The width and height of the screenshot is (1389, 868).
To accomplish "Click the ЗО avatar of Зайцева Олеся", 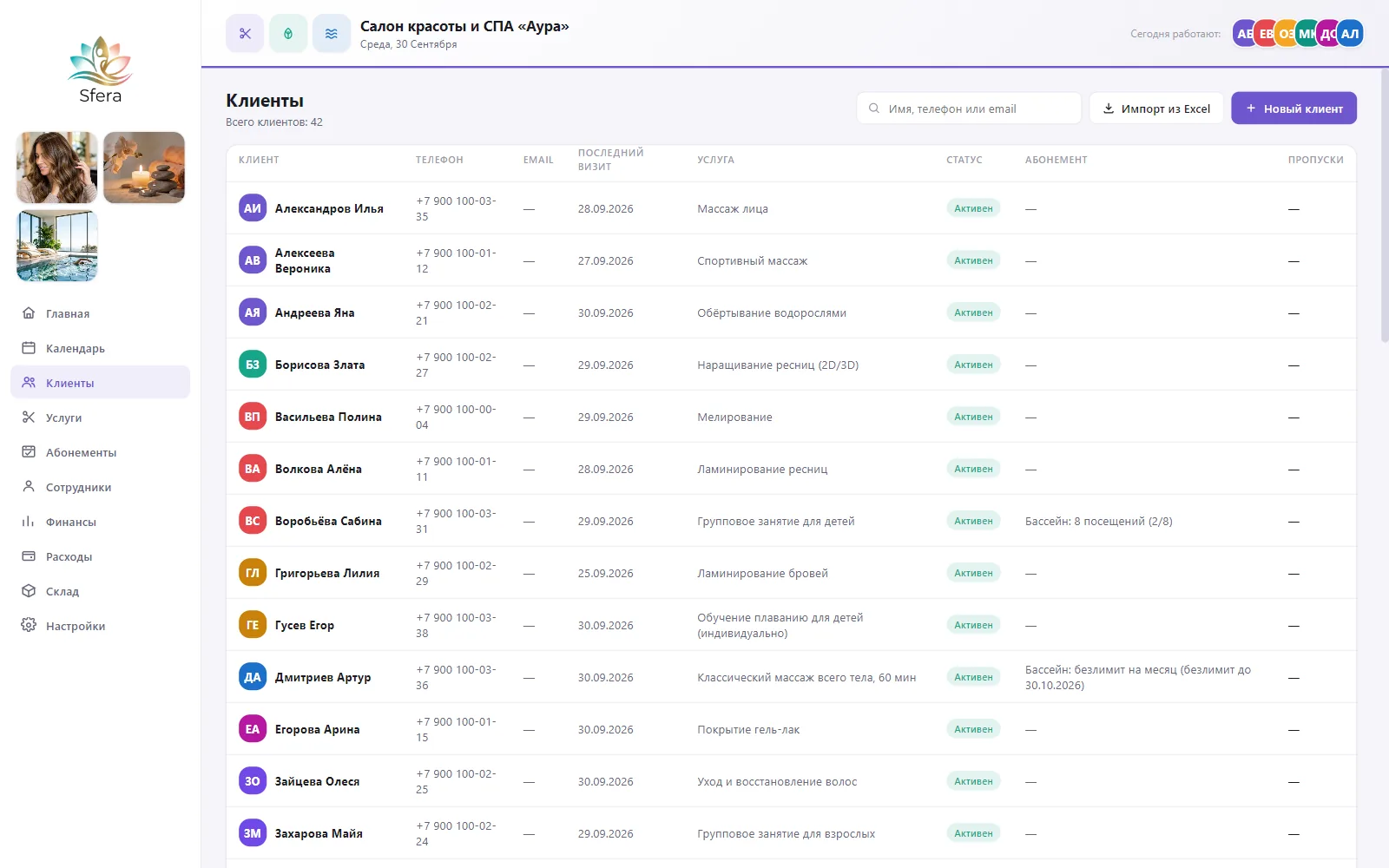I will tap(253, 781).
